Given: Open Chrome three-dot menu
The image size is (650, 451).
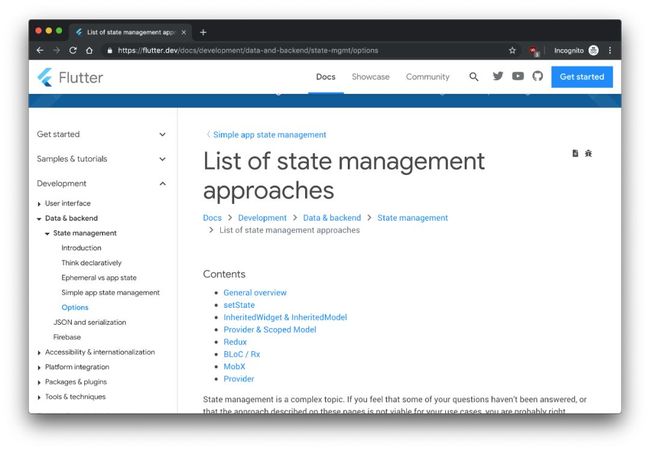Looking at the screenshot, I should [610, 51].
